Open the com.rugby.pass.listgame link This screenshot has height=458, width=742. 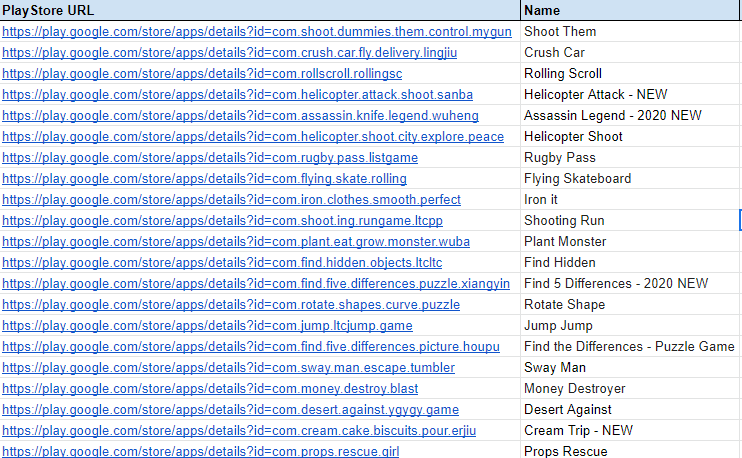tap(210, 158)
